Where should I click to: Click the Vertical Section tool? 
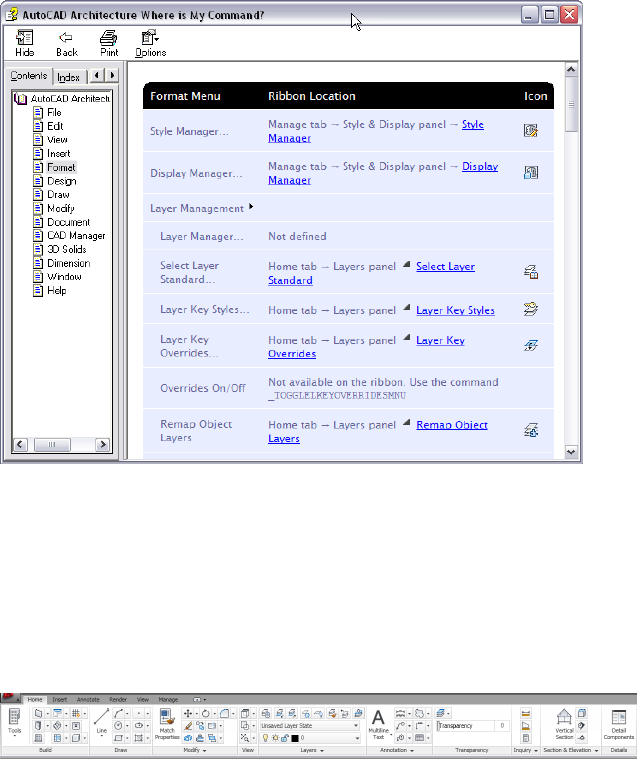point(564,724)
